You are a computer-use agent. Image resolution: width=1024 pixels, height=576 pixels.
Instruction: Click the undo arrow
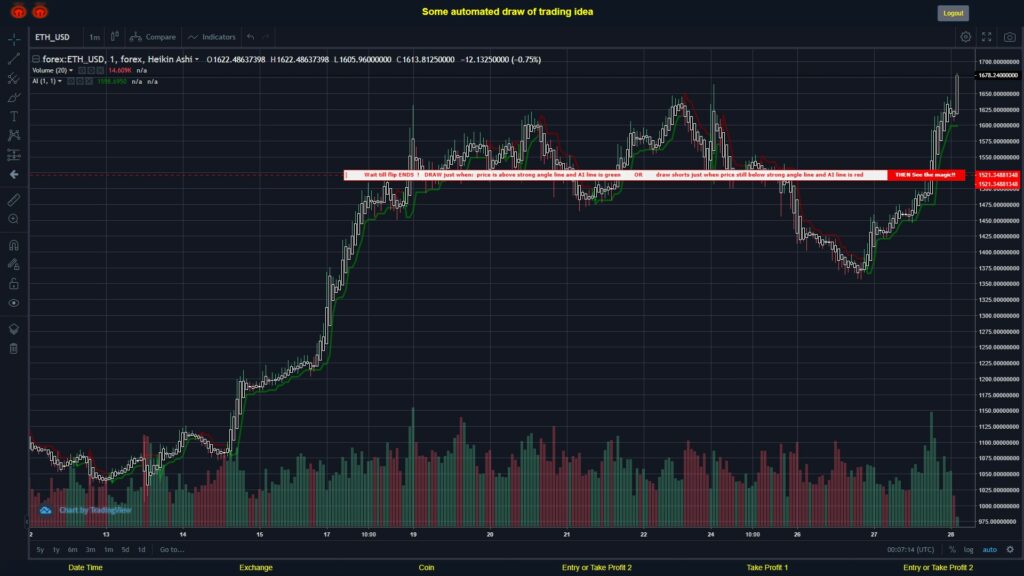(x=251, y=37)
